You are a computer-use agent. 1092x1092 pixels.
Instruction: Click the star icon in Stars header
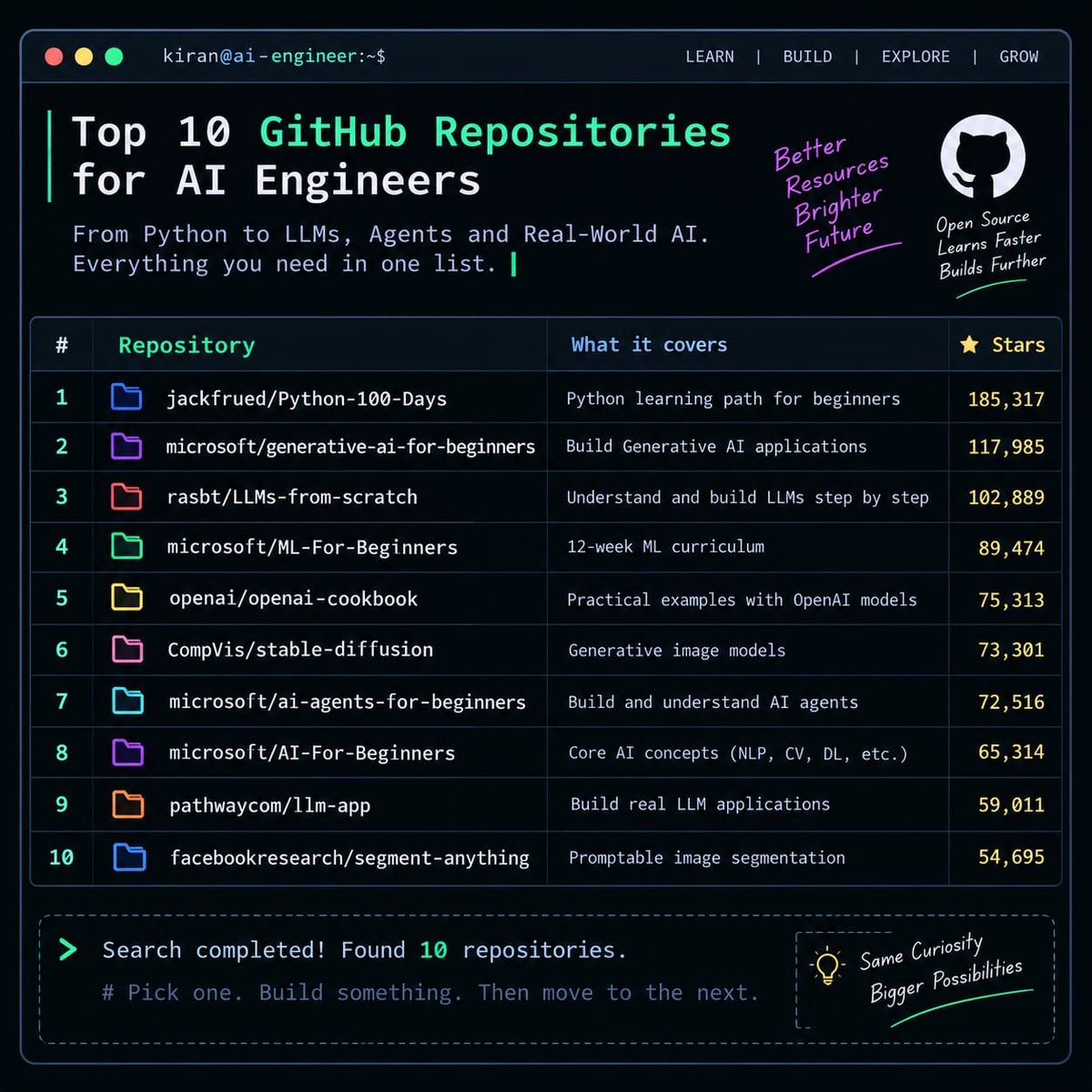coord(969,344)
